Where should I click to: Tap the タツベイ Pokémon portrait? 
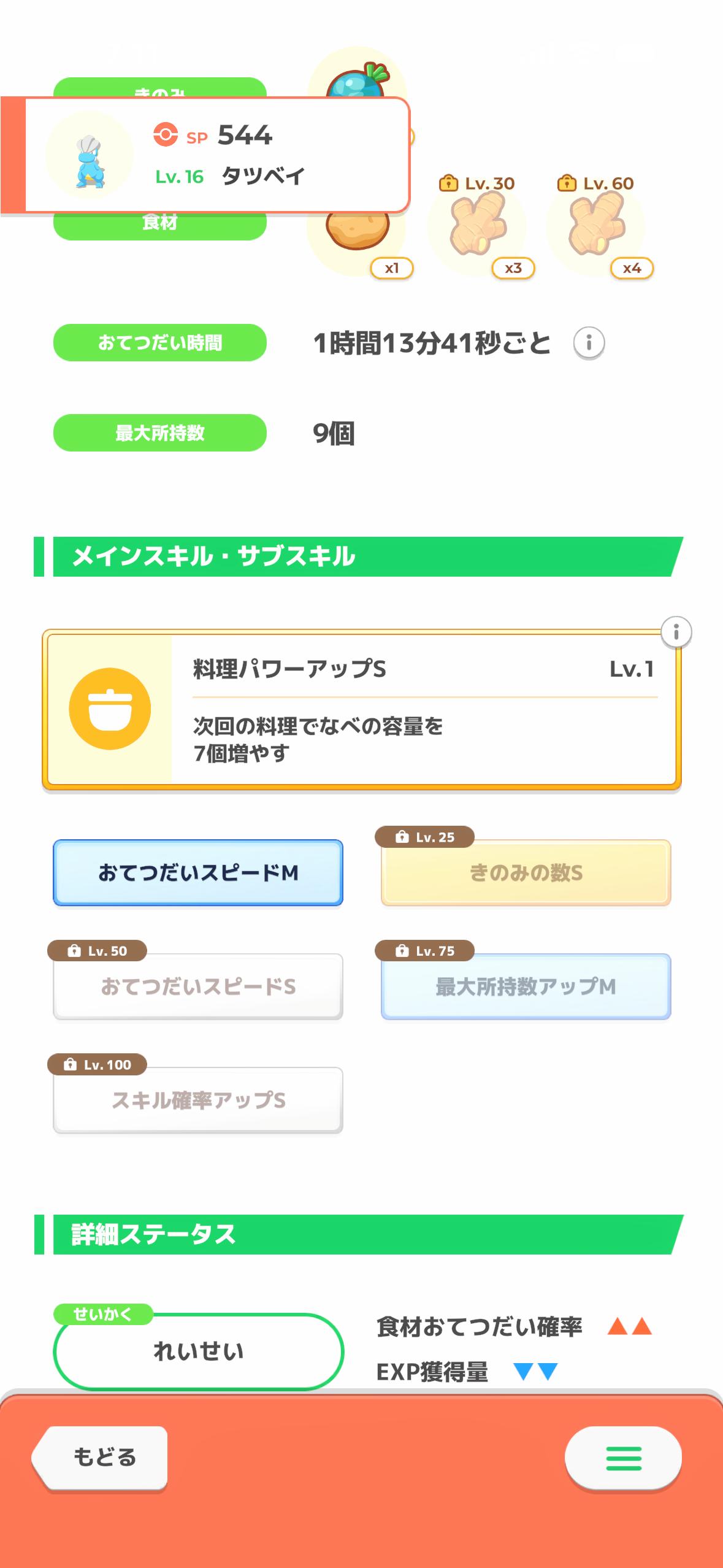pyautogui.click(x=90, y=155)
